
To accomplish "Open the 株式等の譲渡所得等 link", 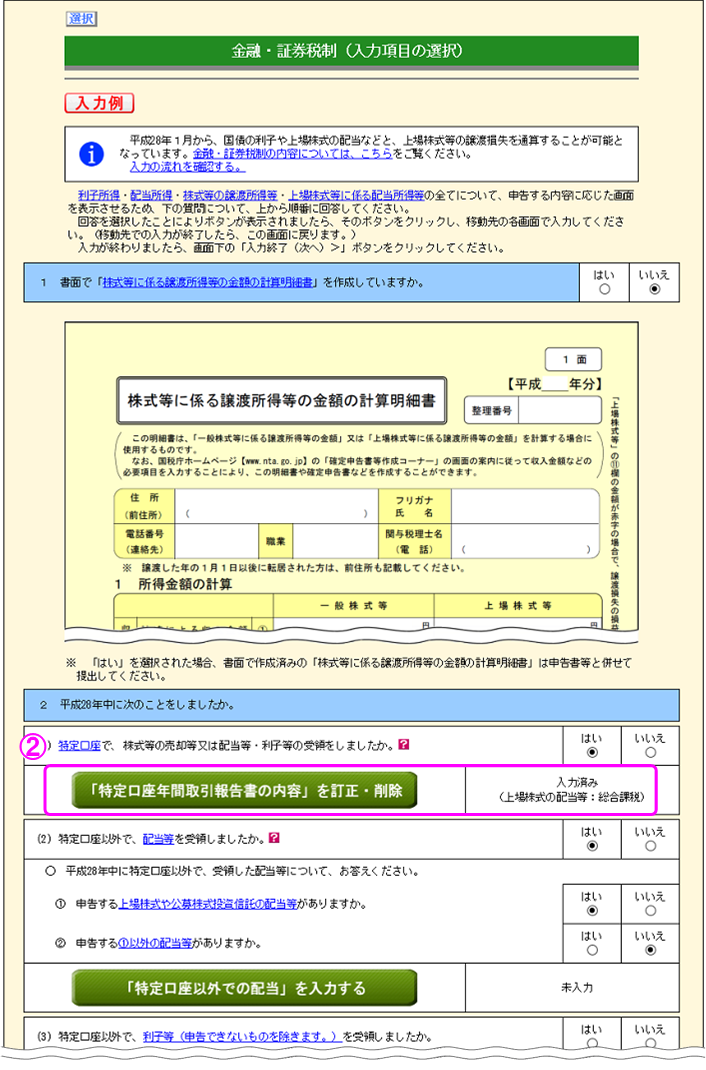I will [x=230, y=196].
